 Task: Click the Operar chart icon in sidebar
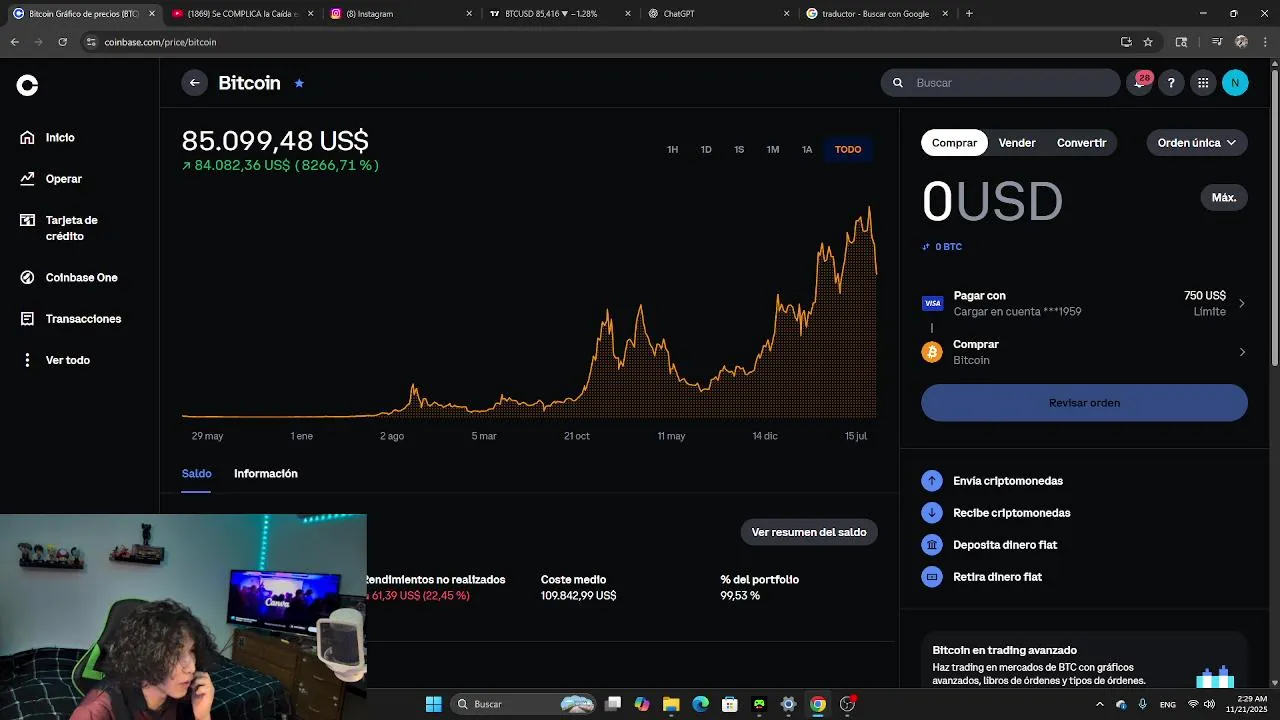click(x=27, y=179)
